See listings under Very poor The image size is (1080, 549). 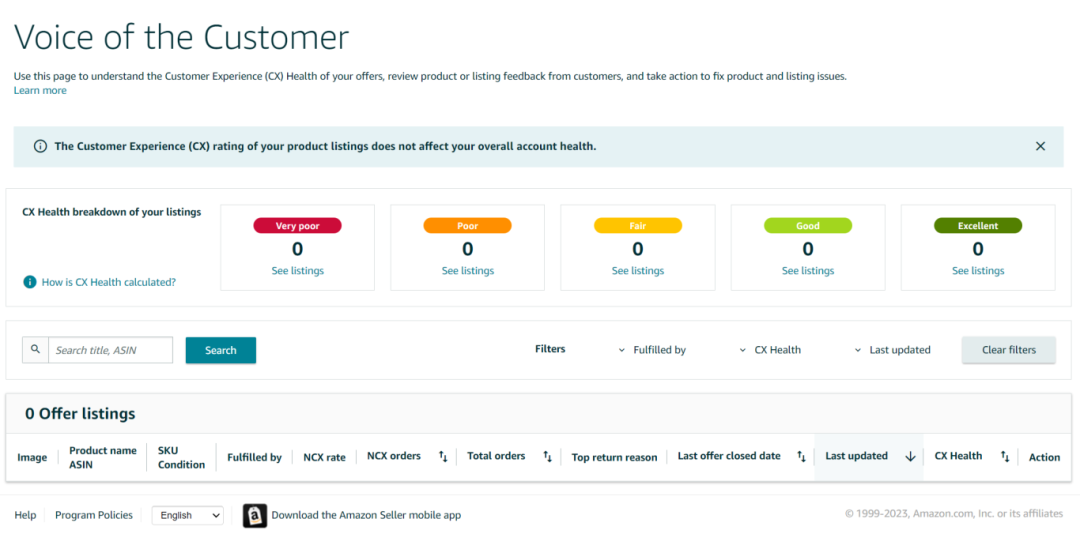(x=297, y=271)
